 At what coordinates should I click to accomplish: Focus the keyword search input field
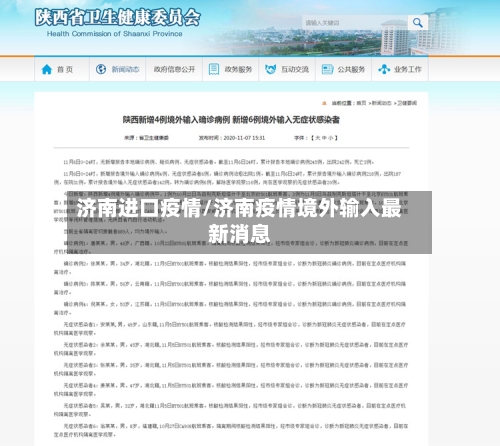click(x=355, y=23)
